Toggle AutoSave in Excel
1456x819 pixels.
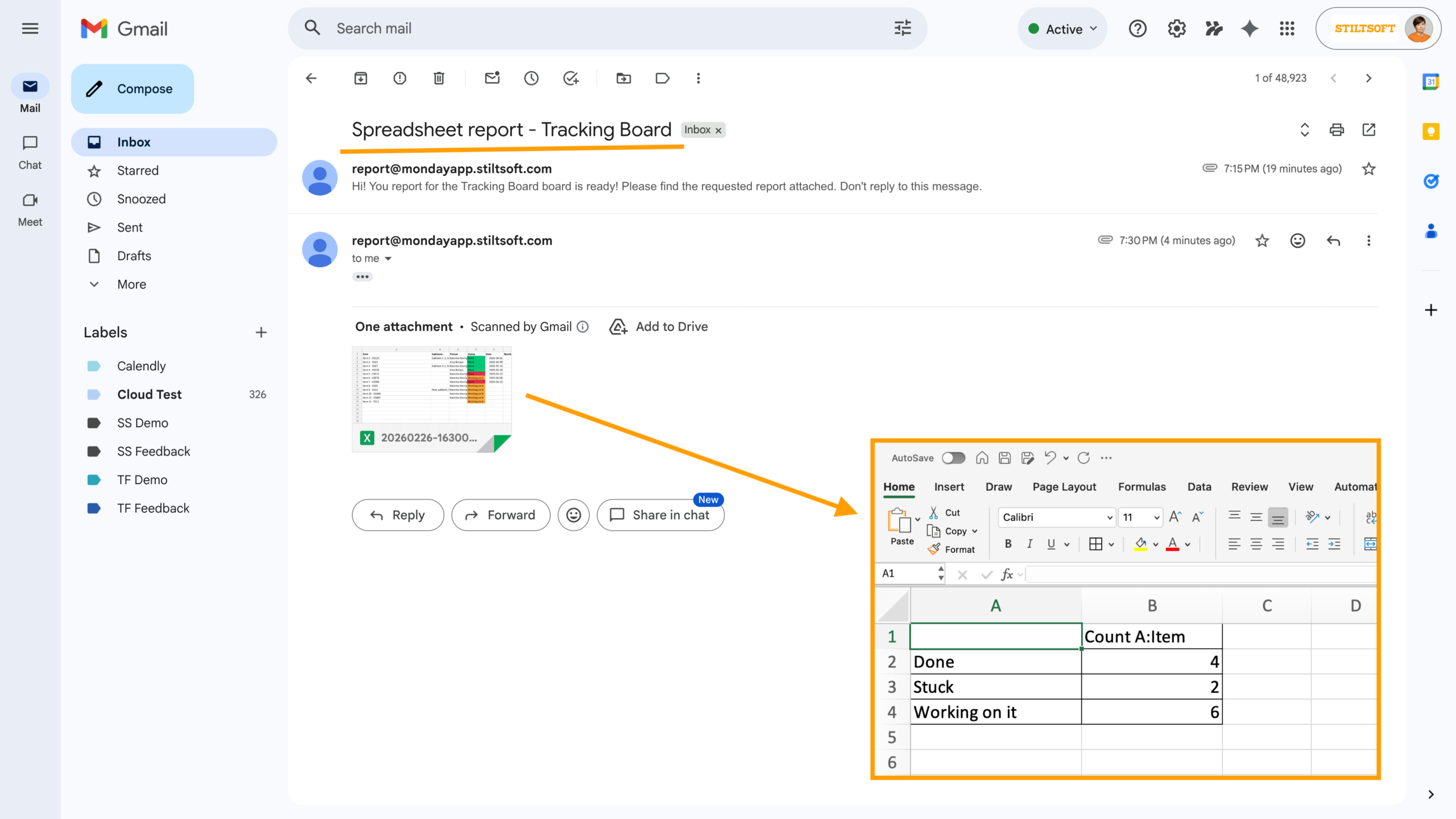953,458
